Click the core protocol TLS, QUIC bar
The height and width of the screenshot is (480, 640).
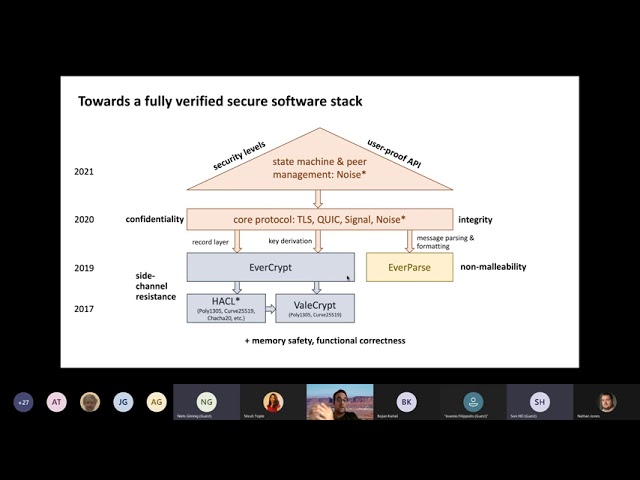pos(319,219)
